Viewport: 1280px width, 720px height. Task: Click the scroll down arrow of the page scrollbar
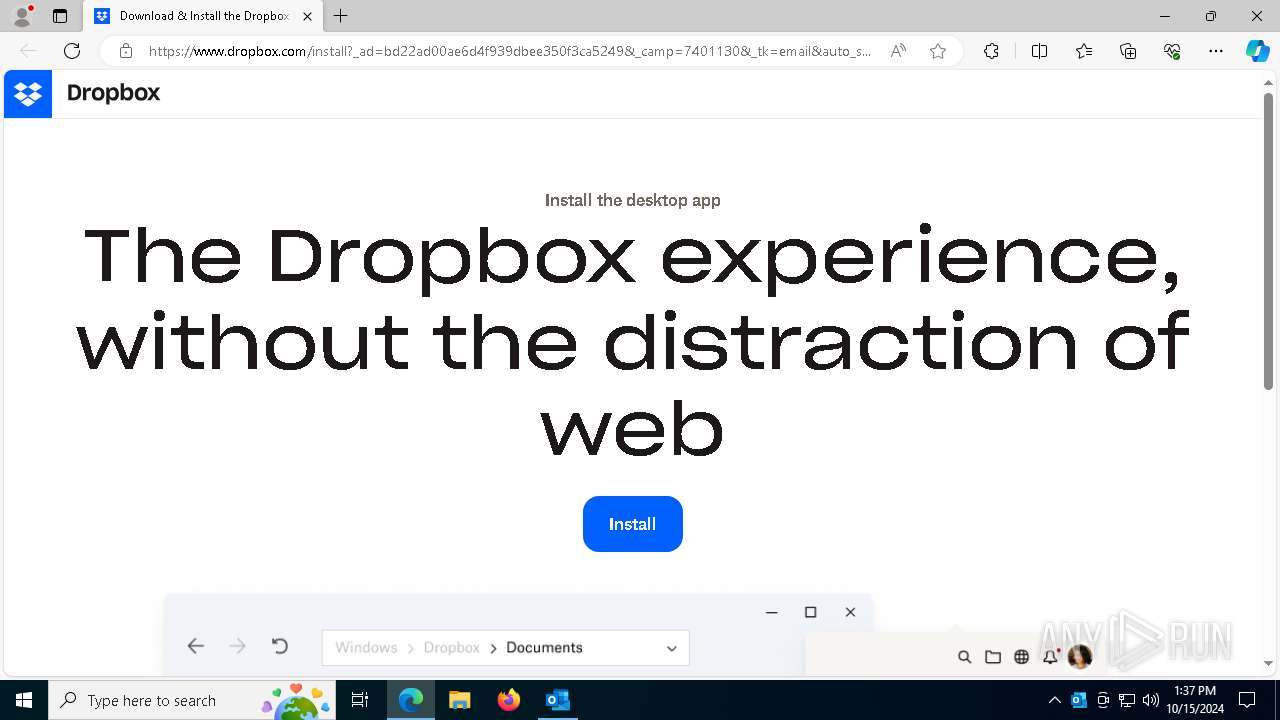(1268, 663)
